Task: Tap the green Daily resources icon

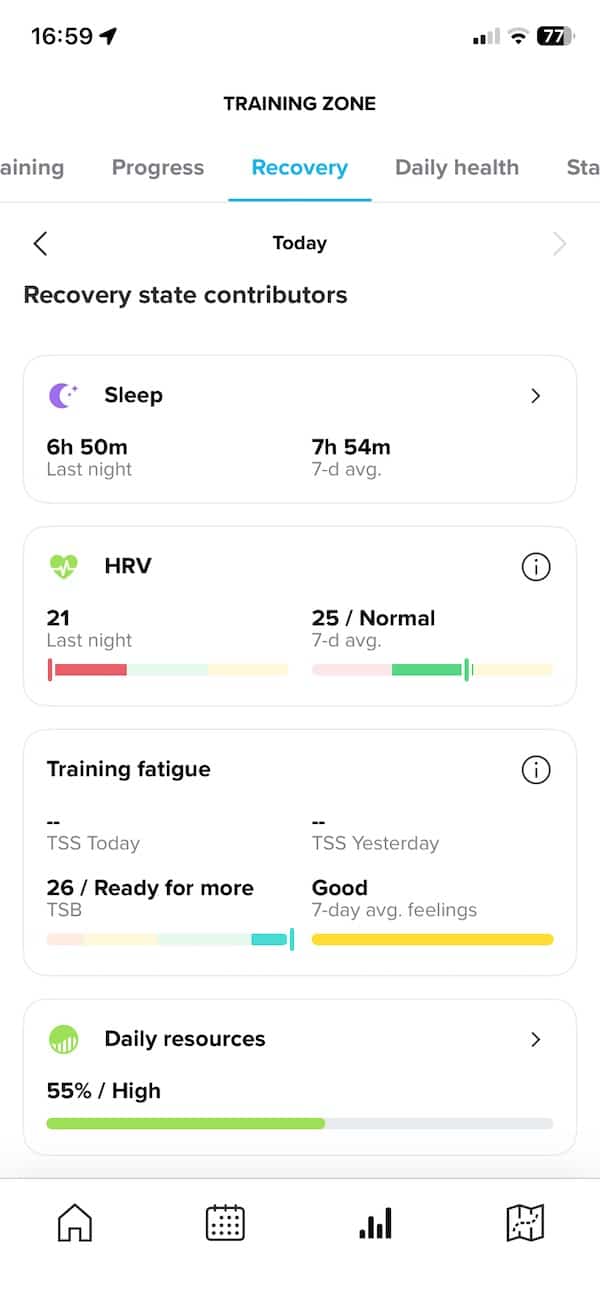Action: [63, 1040]
